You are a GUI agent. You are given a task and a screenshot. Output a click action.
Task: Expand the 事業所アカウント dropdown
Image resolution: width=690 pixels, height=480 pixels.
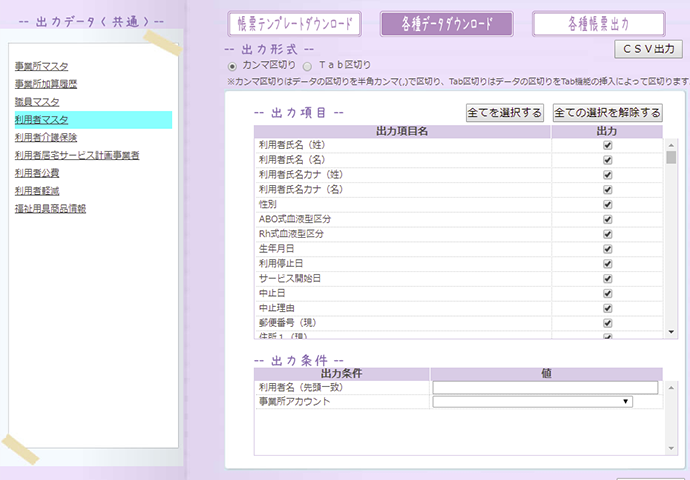532,401
